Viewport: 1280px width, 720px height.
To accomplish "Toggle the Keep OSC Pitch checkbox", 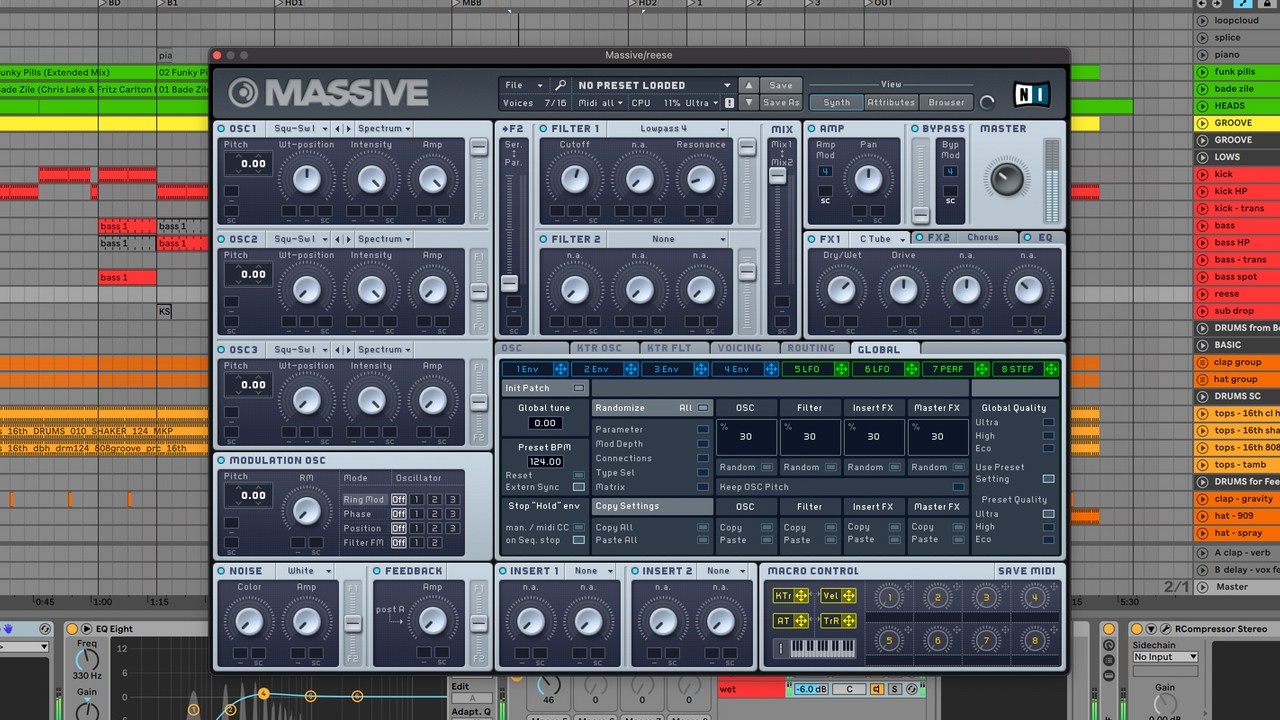I will coord(958,487).
